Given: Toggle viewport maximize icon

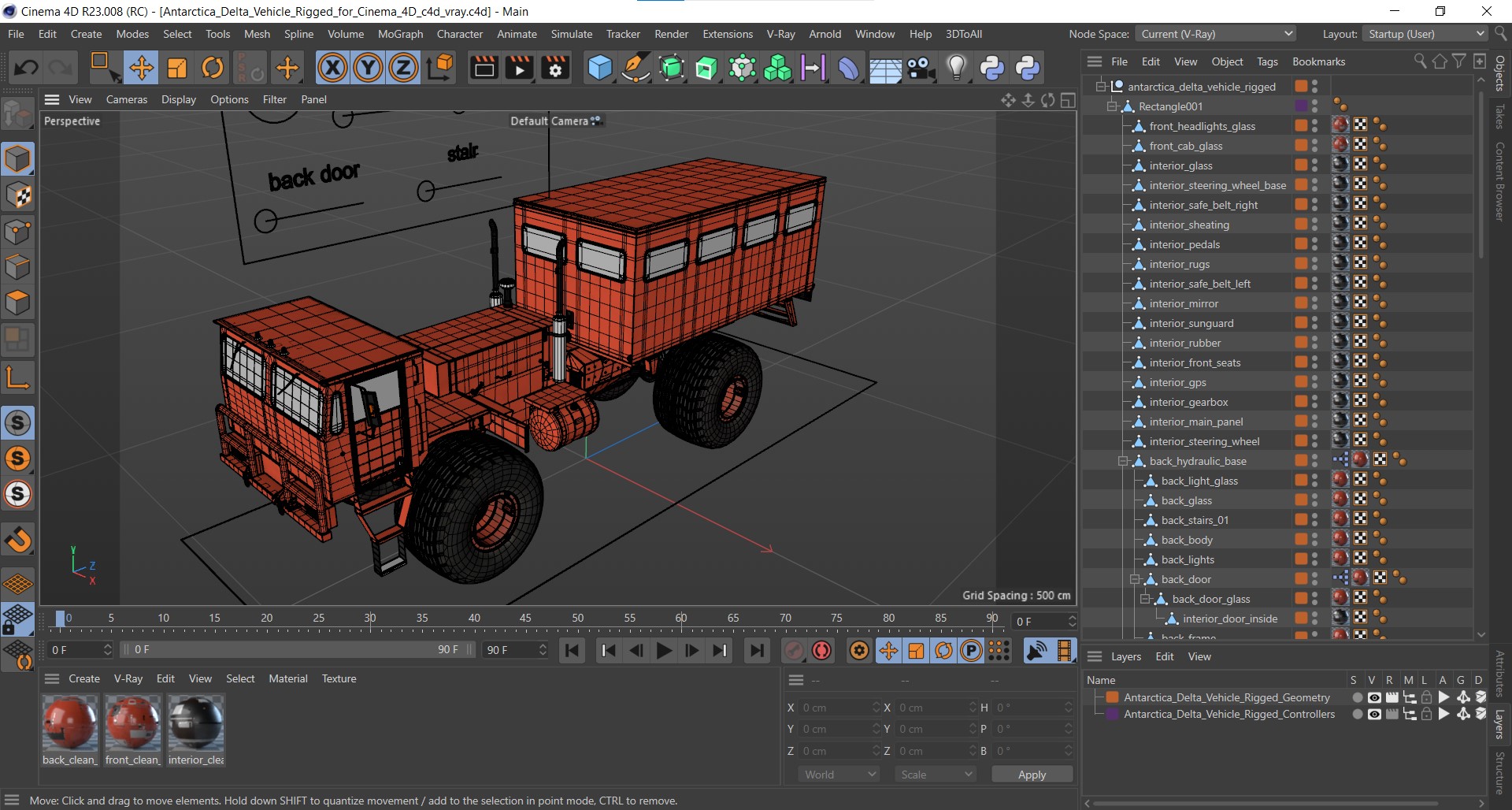Looking at the screenshot, I should [1068, 100].
